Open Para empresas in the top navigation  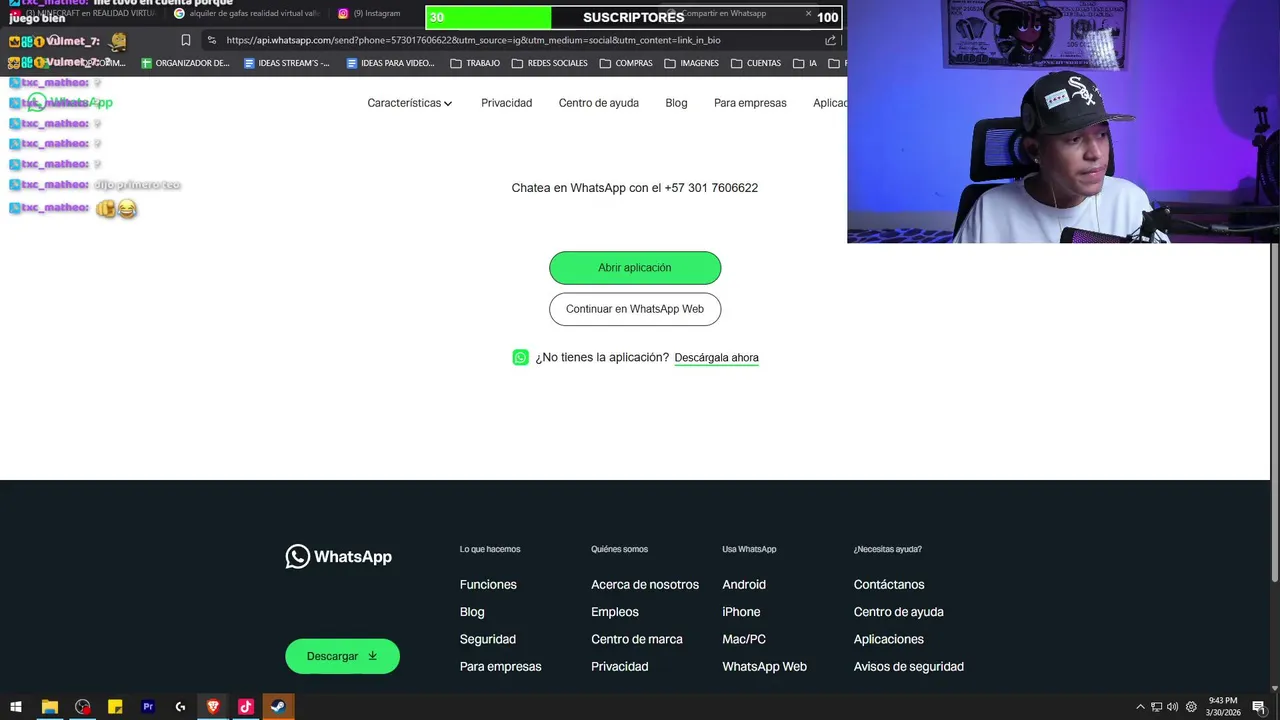[750, 103]
